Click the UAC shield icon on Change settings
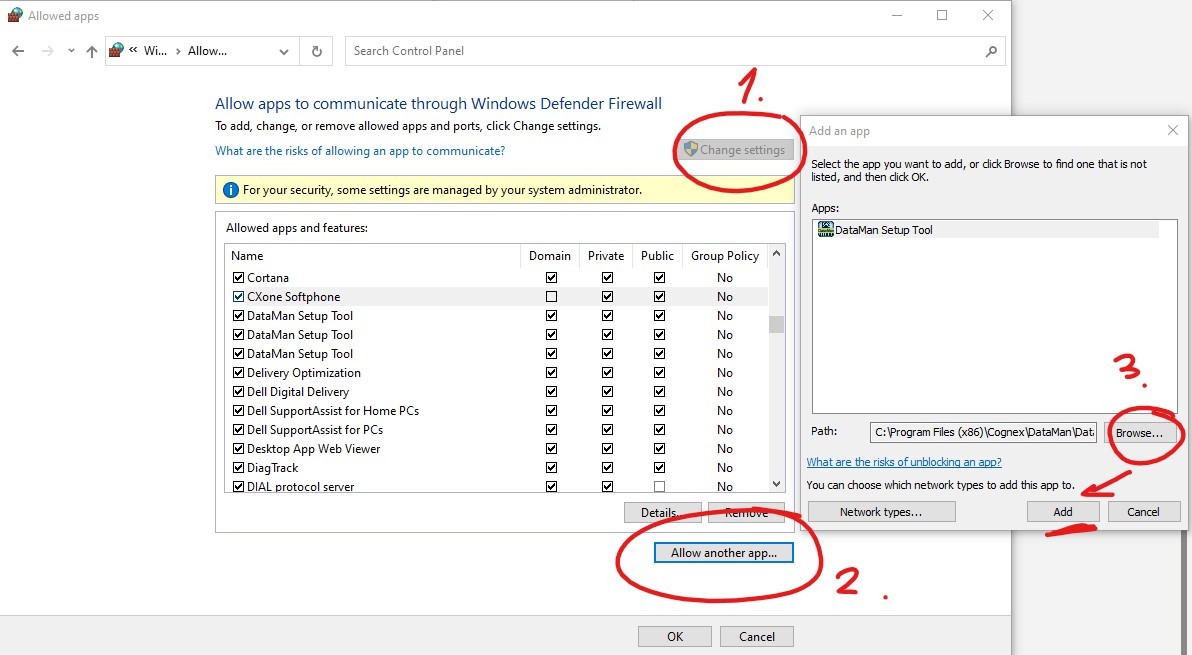The width and height of the screenshot is (1192, 655). [691, 149]
